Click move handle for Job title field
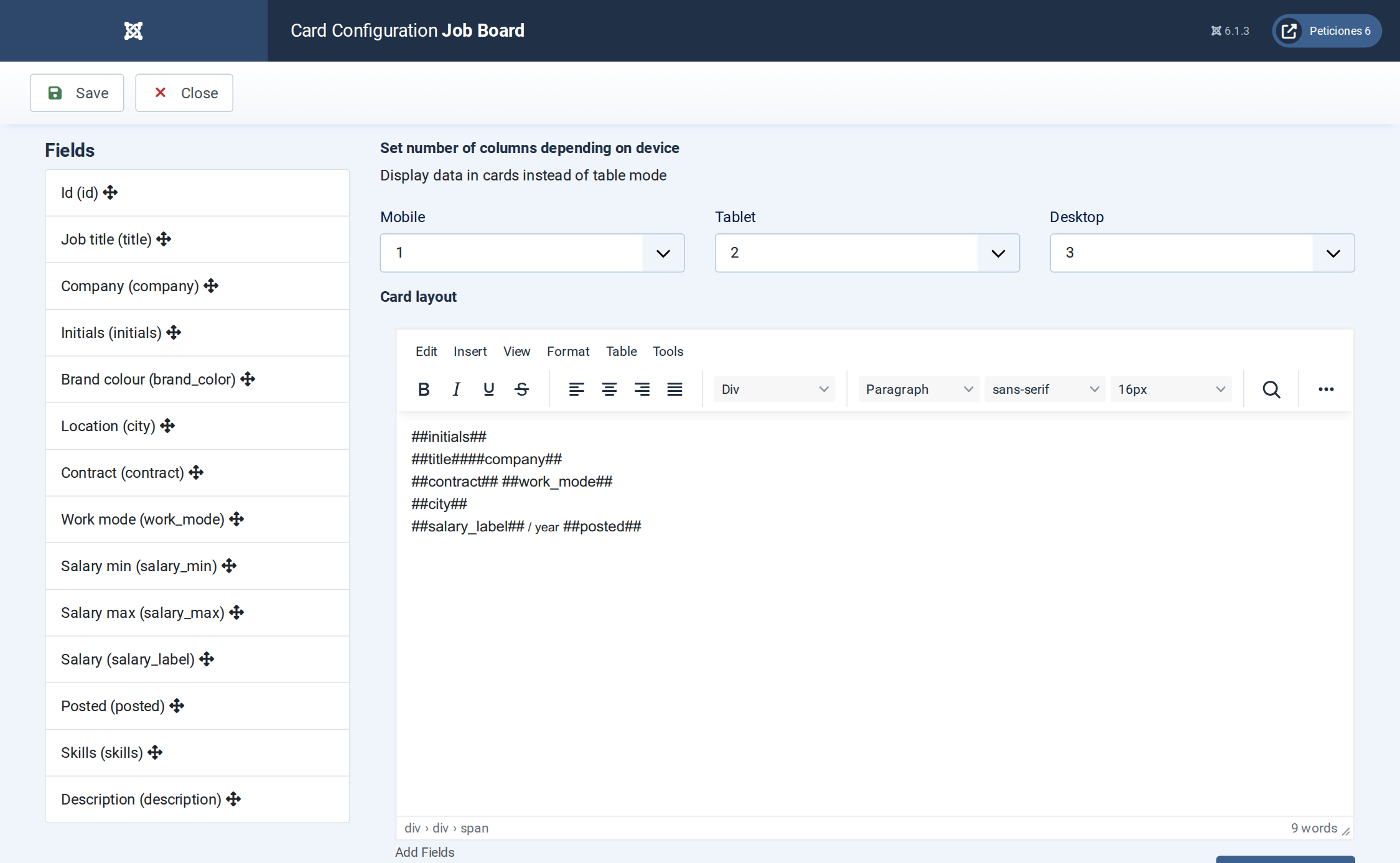 pyautogui.click(x=164, y=240)
